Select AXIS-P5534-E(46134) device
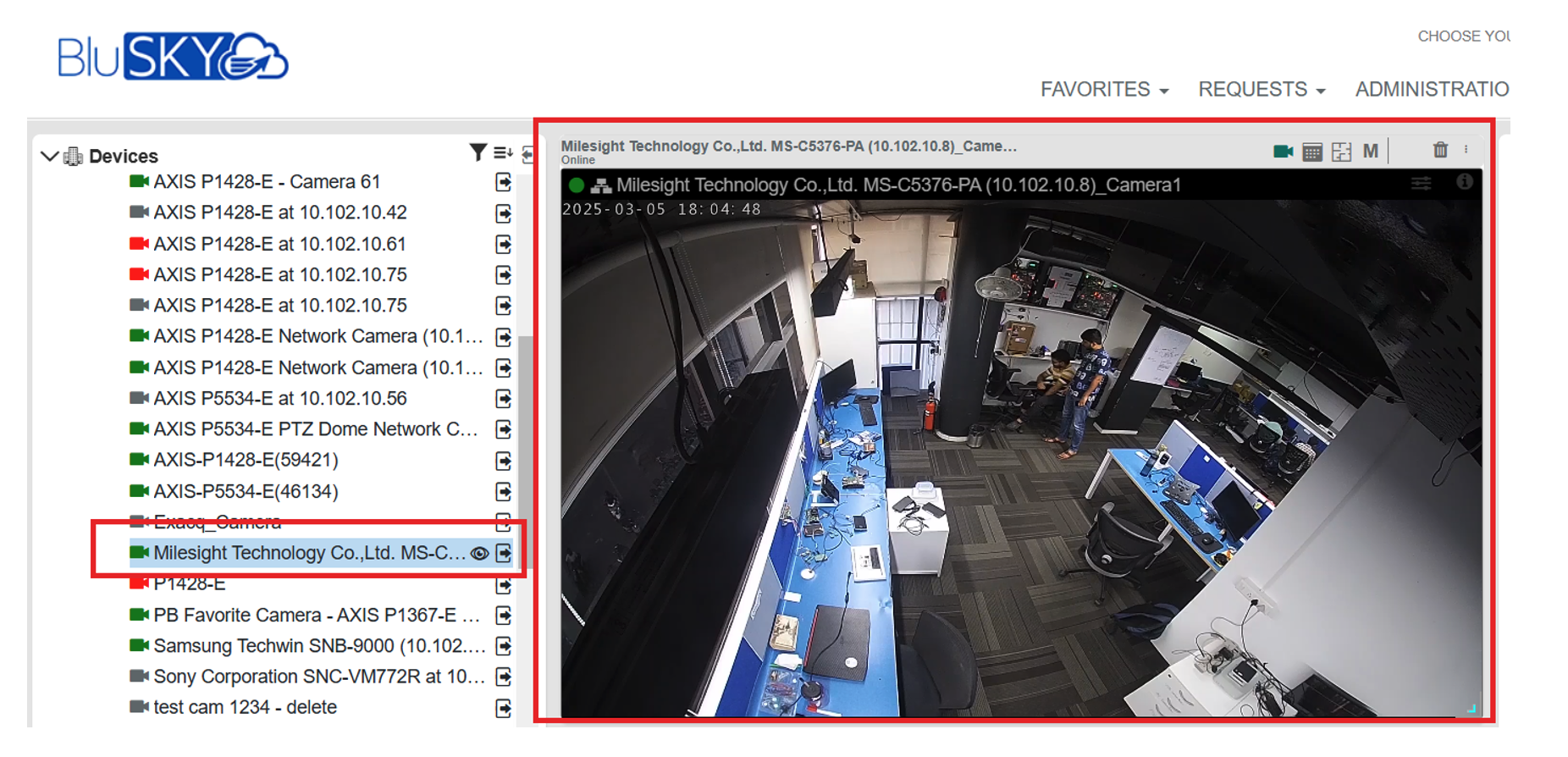Viewport: 1568px width, 757px height. click(x=246, y=491)
